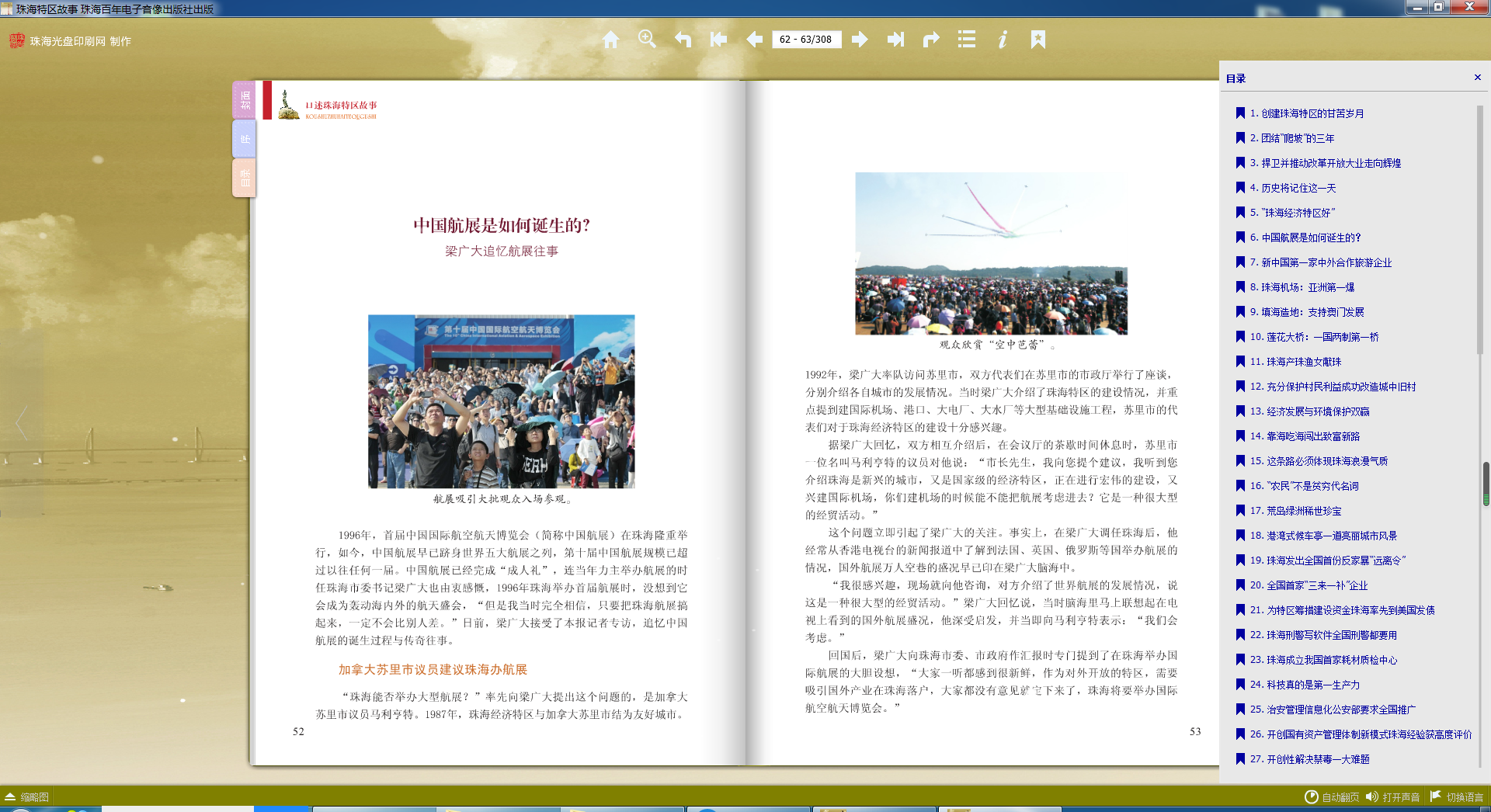Click bookmark icon beside 17. 荒岛绿洲稀世珍宝

1240,511
